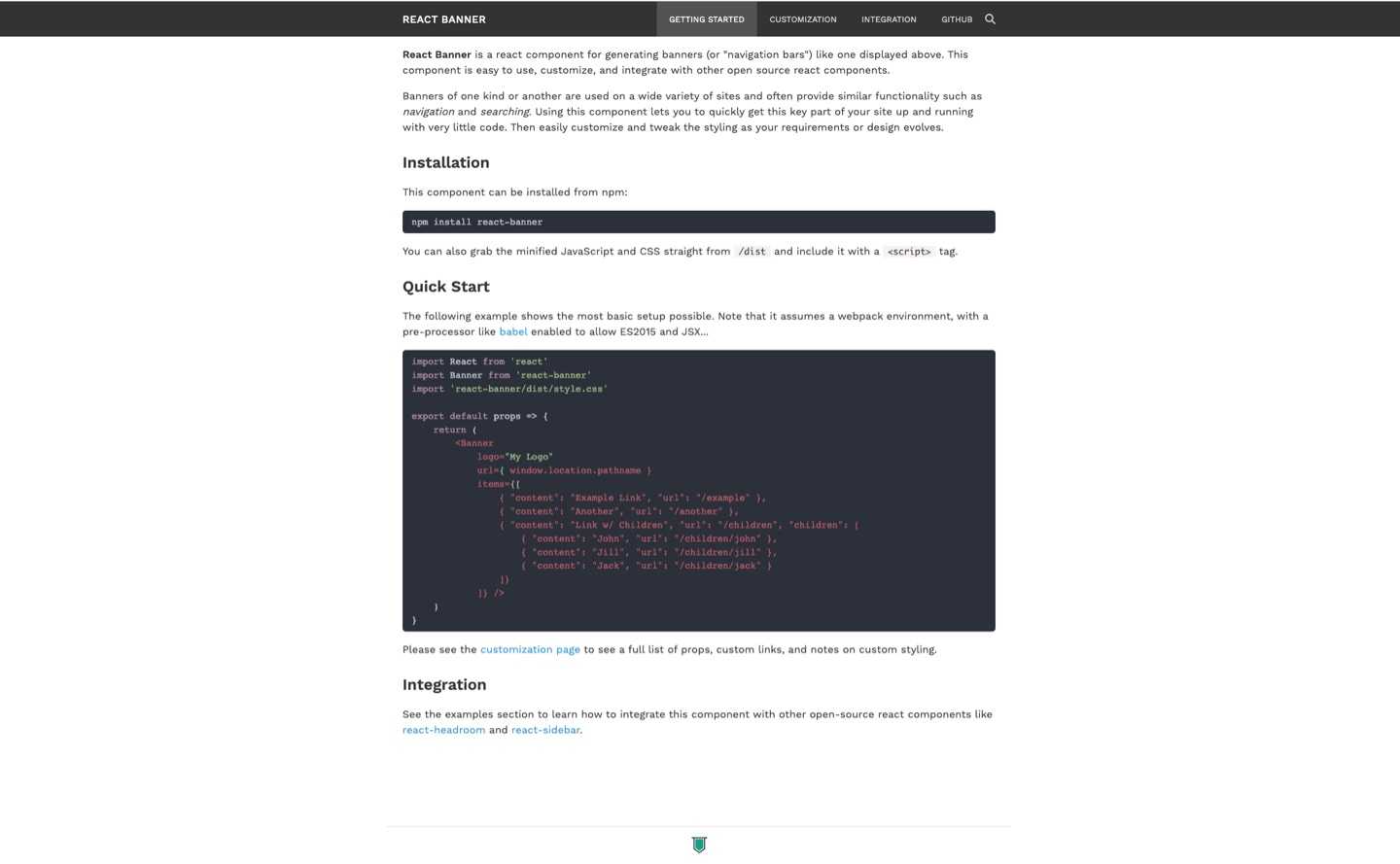The width and height of the screenshot is (1400, 864).
Task: Visit the react-headroom link
Action: click(x=443, y=730)
